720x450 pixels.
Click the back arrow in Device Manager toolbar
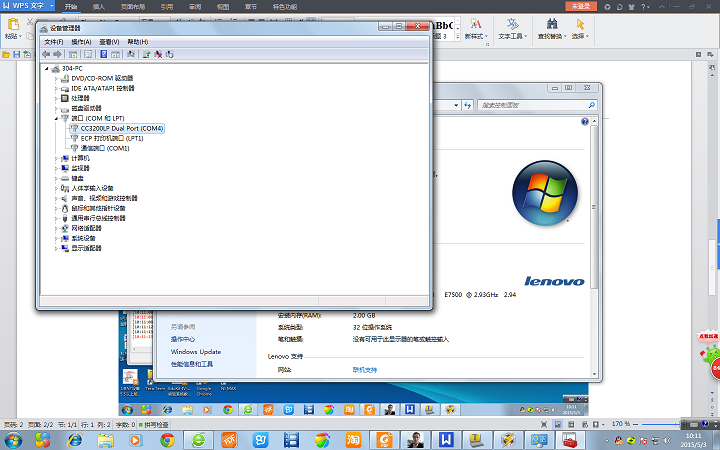point(46,54)
